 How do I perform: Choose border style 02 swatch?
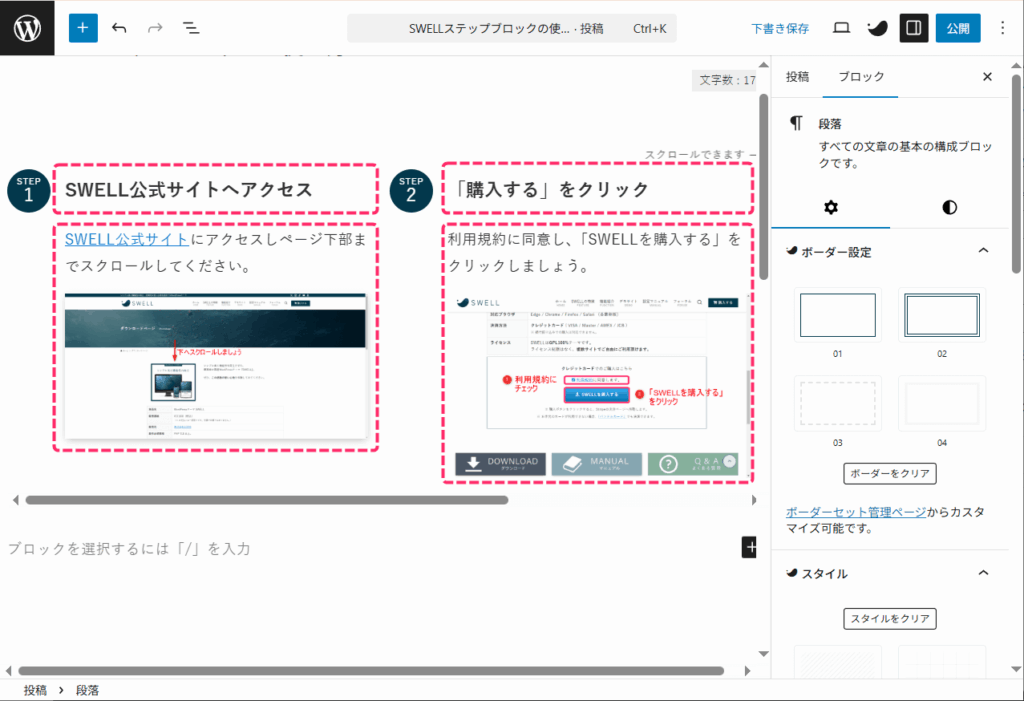941,315
